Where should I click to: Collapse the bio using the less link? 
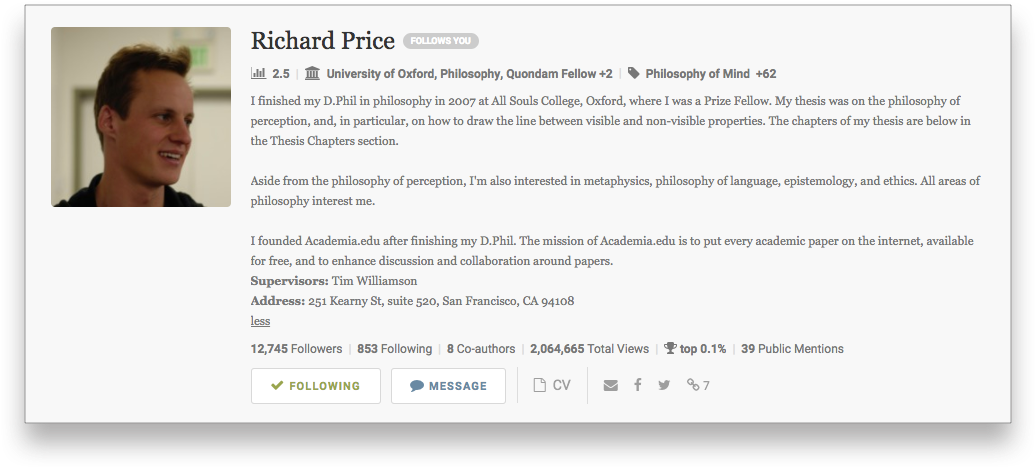pyautogui.click(x=260, y=321)
